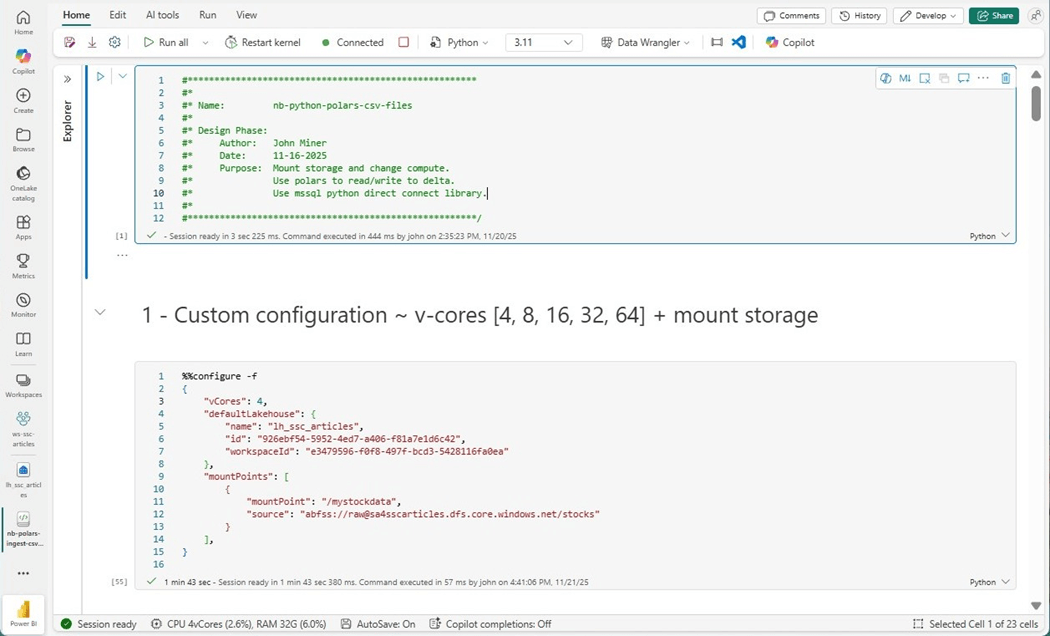Run the first cell with play icon
The height and width of the screenshot is (636, 1050).
click(100, 76)
